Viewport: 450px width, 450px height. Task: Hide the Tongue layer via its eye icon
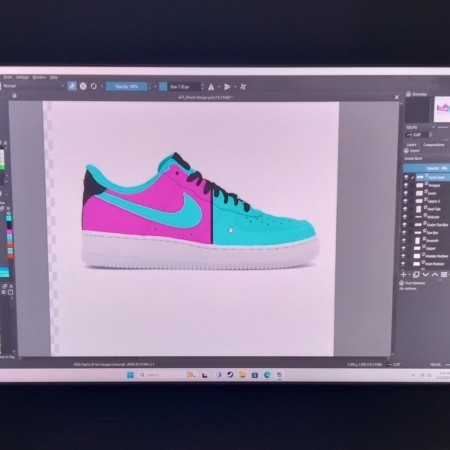pos(406,185)
